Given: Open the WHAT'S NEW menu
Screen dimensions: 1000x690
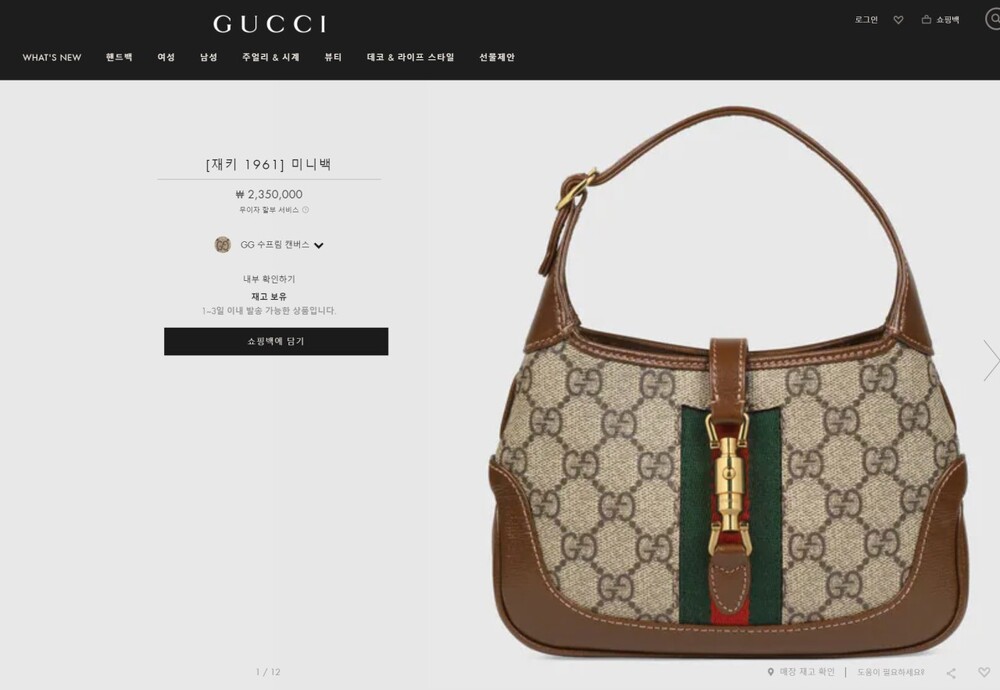Looking at the screenshot, I should (x=52, y=57).
